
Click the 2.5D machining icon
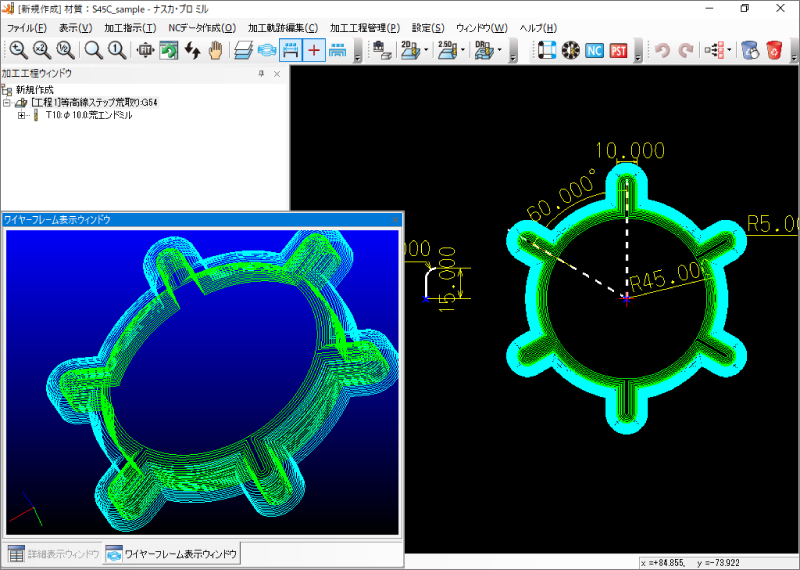point(447,50)
